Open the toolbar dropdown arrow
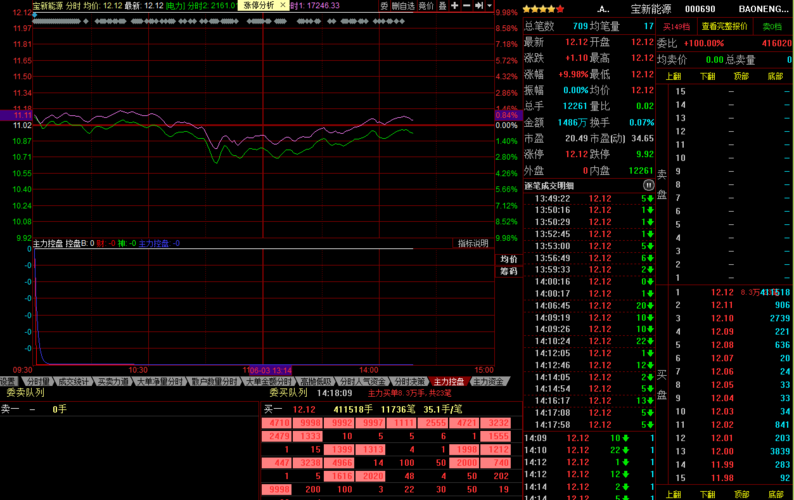 (x=490, y=6)
